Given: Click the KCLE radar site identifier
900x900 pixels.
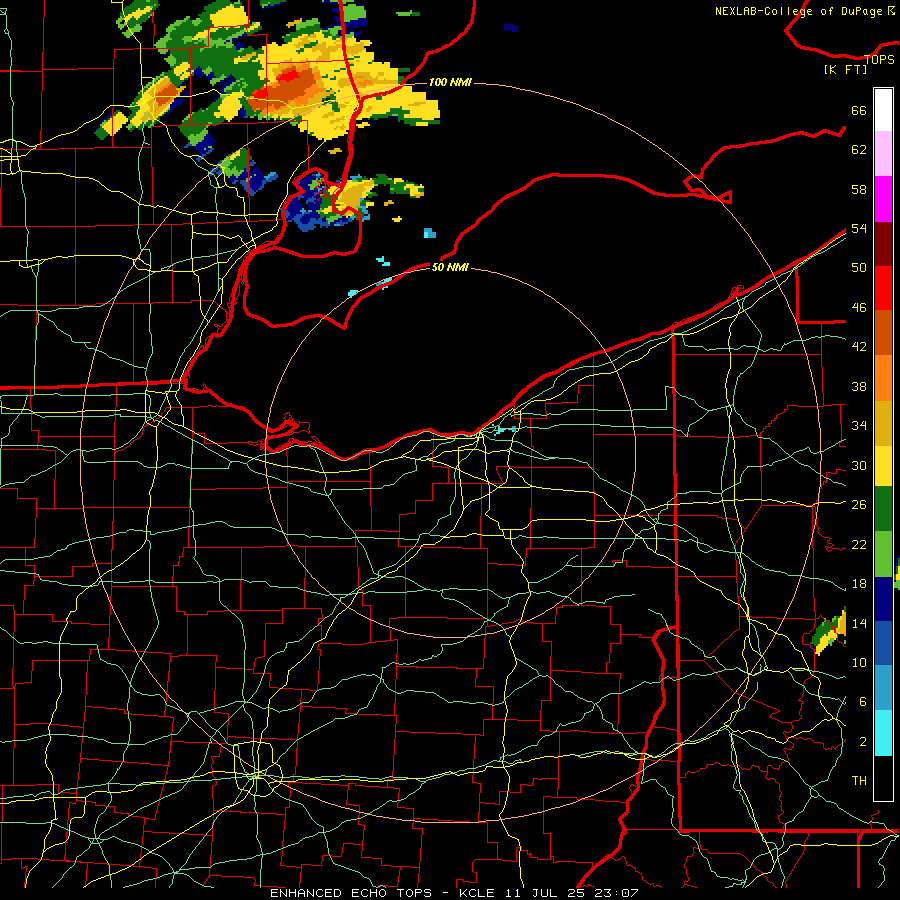Looking at the screenshot, I should [476, 893].
